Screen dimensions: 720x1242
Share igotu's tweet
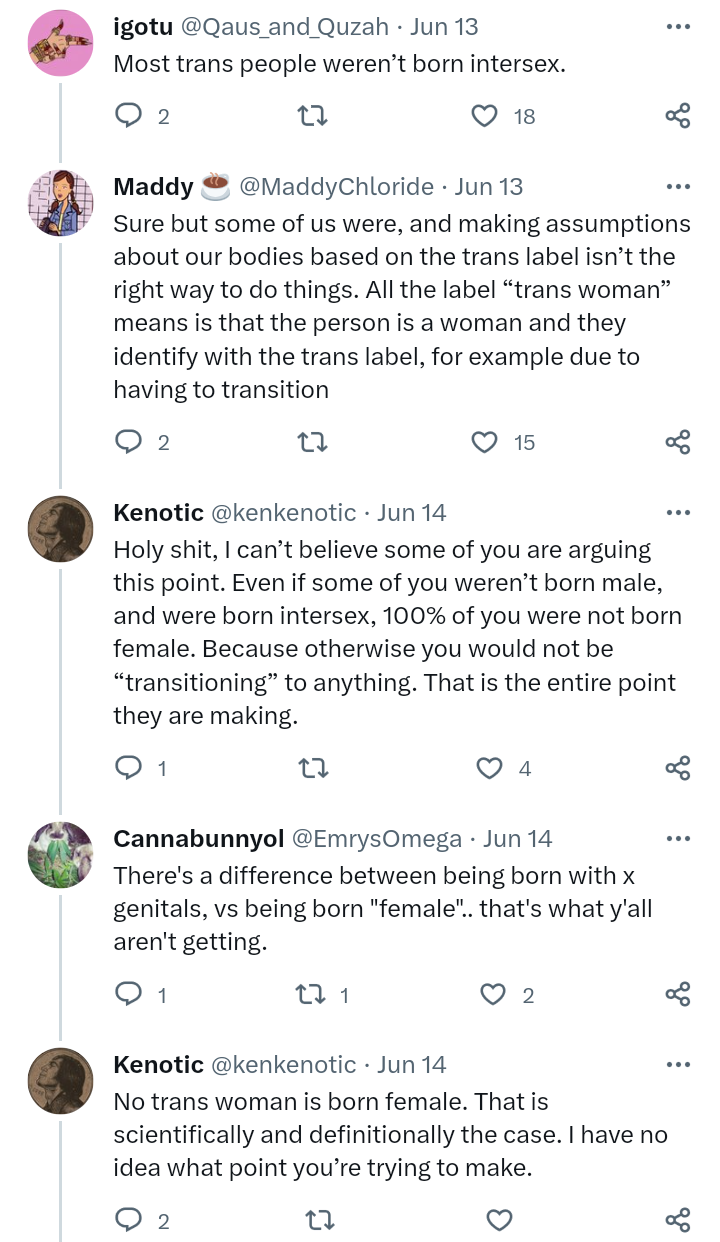point(678,116)
